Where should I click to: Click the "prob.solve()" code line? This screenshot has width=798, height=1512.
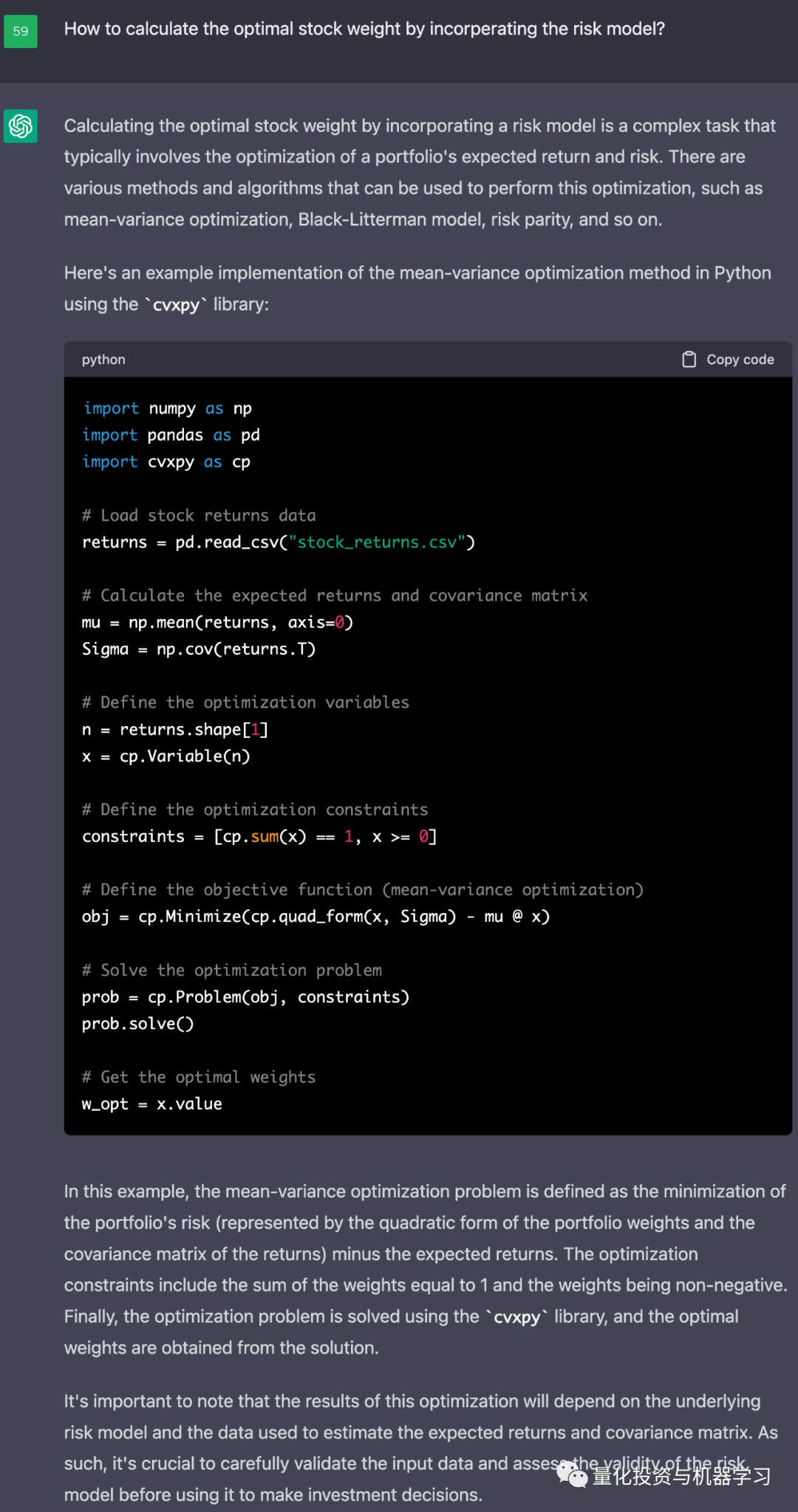(x=138, y=1024)
